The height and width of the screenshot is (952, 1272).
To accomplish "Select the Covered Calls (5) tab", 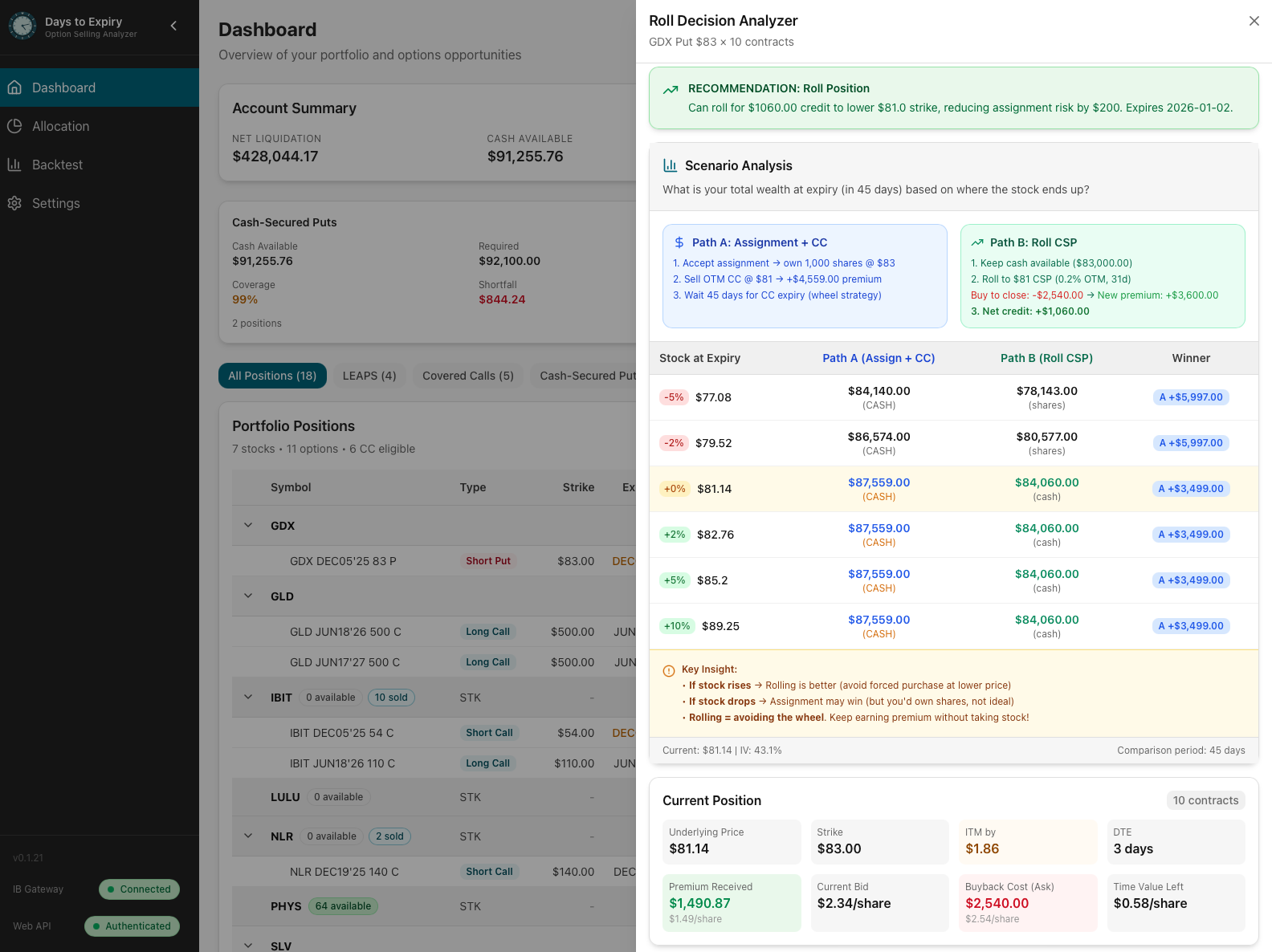I will point(468,376).
